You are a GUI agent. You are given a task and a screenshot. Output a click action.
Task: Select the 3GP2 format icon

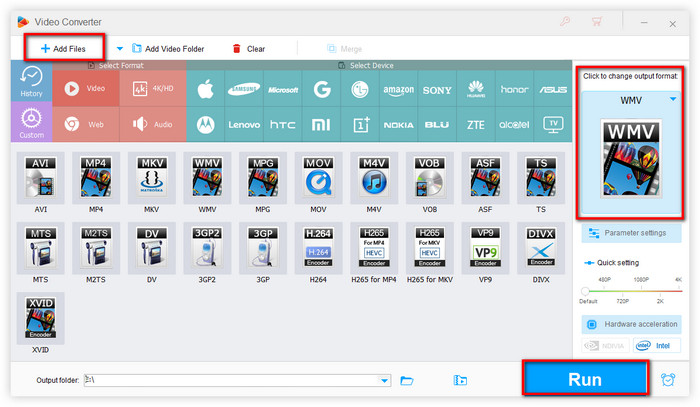pyautogui.click(x=207, y=248)
